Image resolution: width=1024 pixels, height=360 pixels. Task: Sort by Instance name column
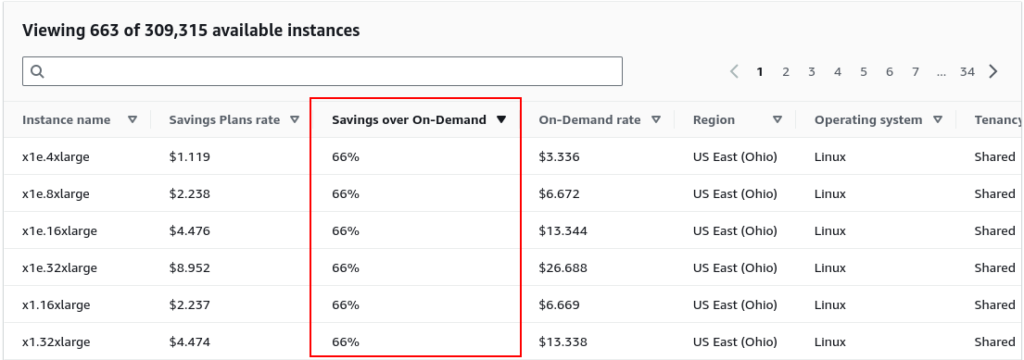coord(133,120)
